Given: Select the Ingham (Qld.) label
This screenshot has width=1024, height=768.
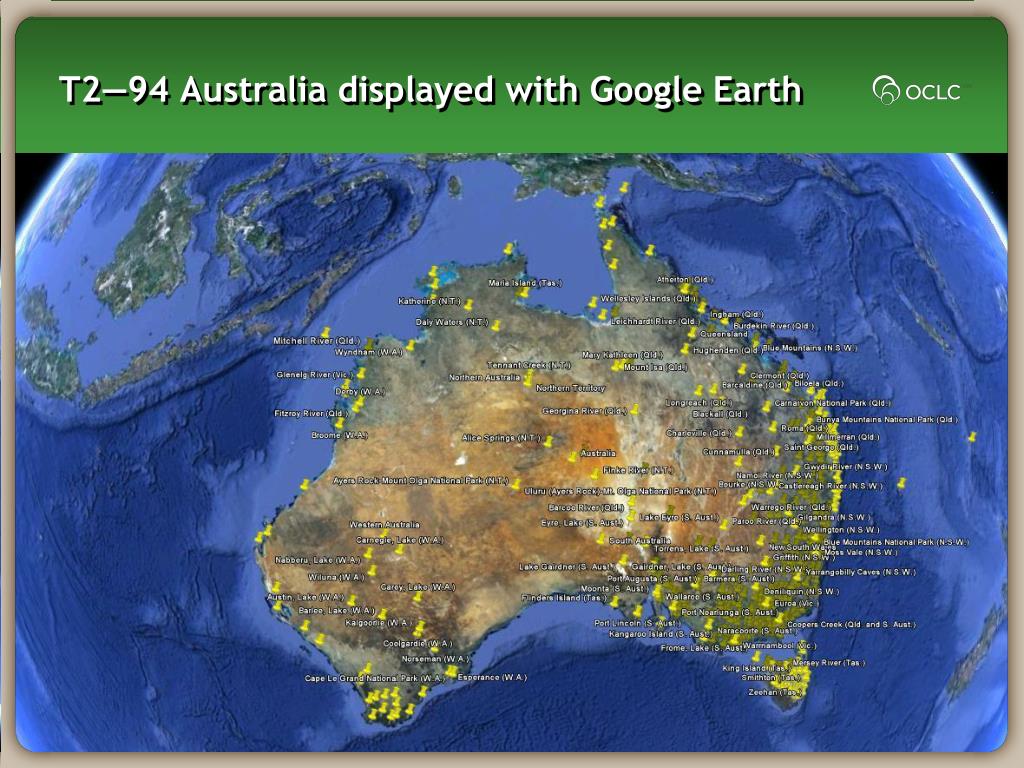Looking at the screenshot, I should (737, 314).
